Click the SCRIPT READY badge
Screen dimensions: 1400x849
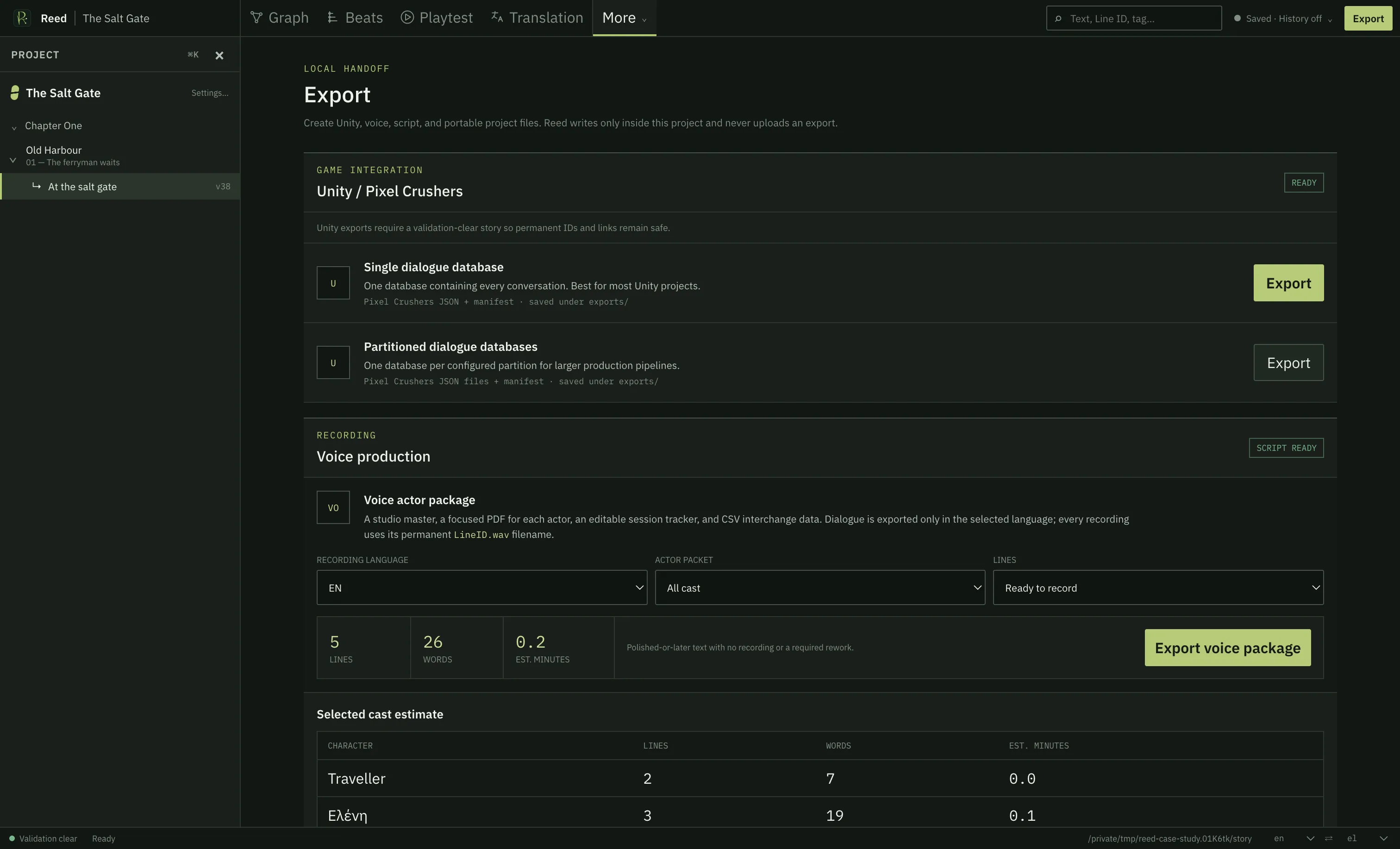(x=1286, y=448)
